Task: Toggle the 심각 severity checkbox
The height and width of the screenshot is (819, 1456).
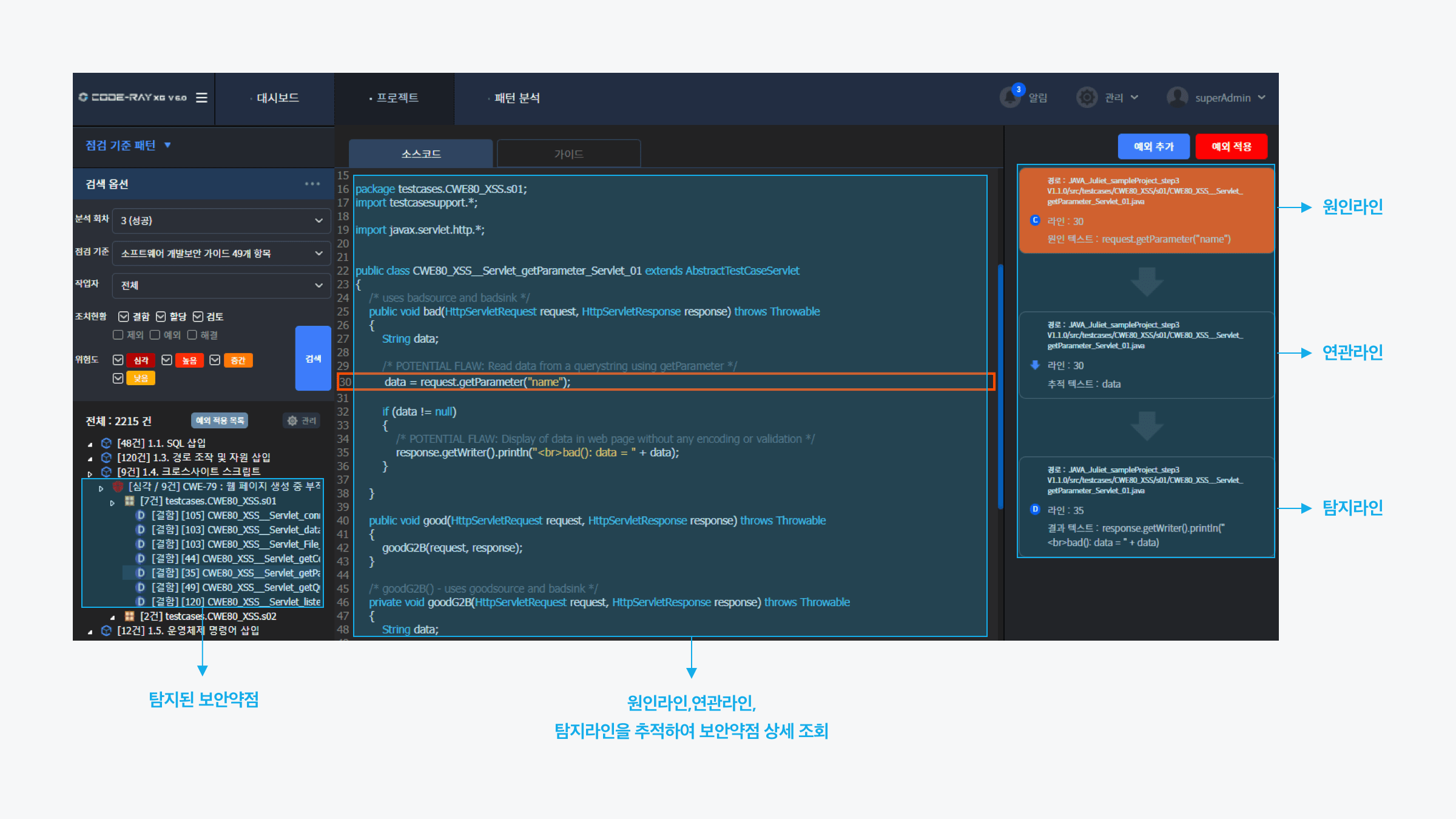Action: coord(118,360)
